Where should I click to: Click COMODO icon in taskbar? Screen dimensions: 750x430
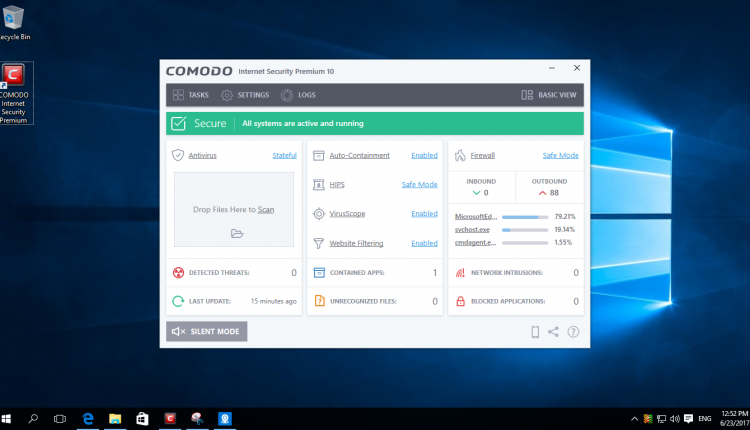point(170,419)
